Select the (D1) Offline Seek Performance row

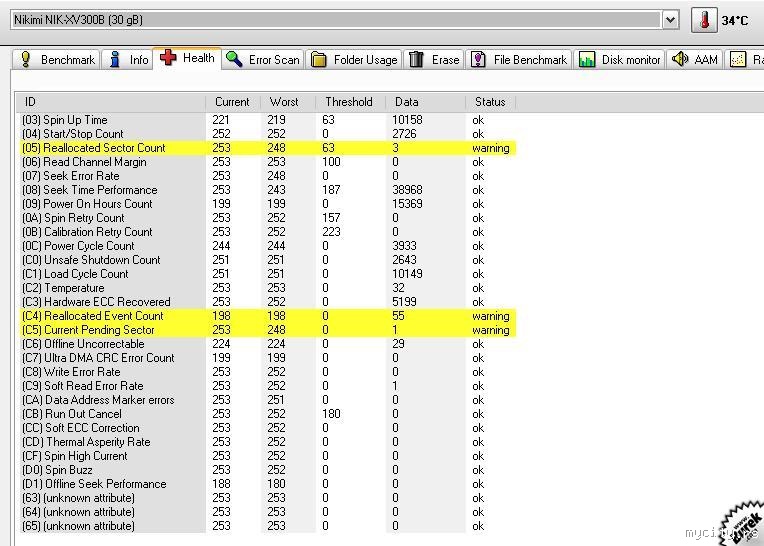pos(267,484)
